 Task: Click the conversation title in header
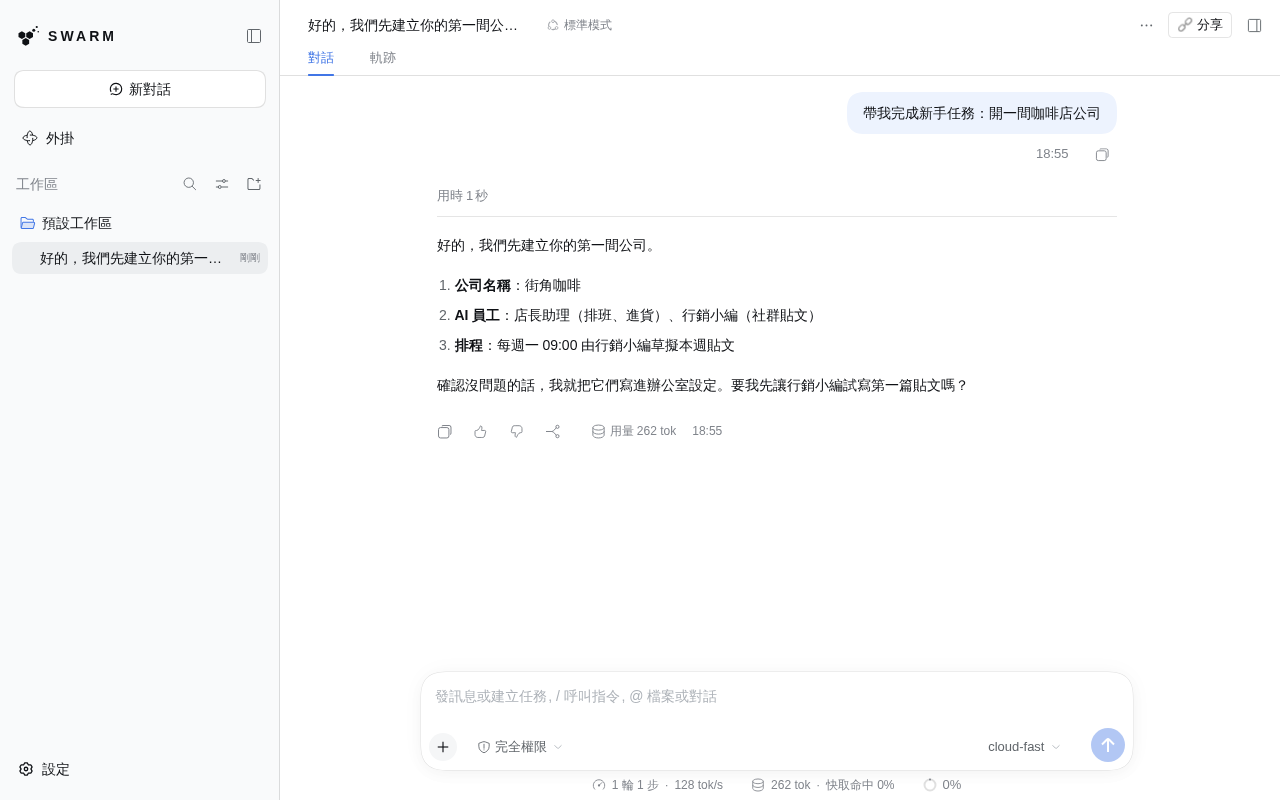(413, 25)
